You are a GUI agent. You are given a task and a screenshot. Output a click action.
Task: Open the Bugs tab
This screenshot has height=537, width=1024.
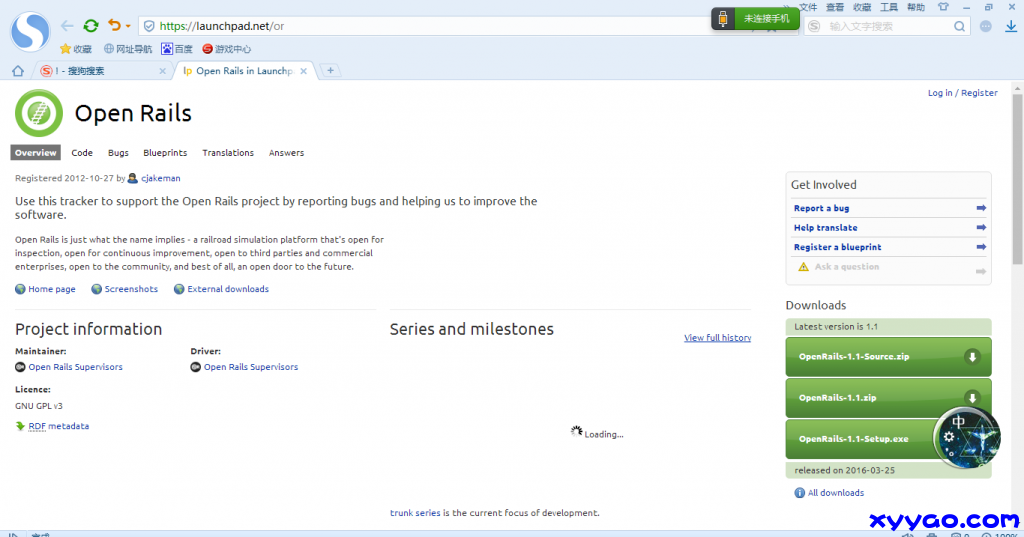coord(118,153)
